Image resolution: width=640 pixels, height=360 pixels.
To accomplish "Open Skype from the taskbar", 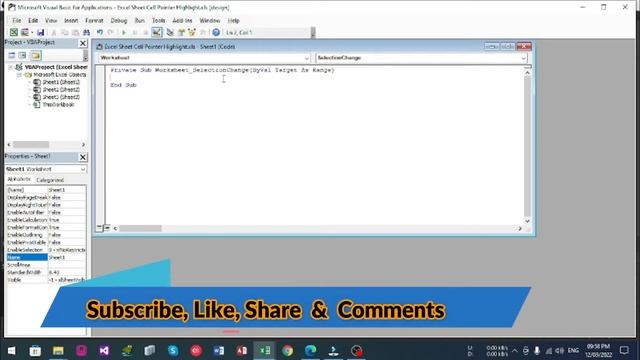I will click(173, 351).
